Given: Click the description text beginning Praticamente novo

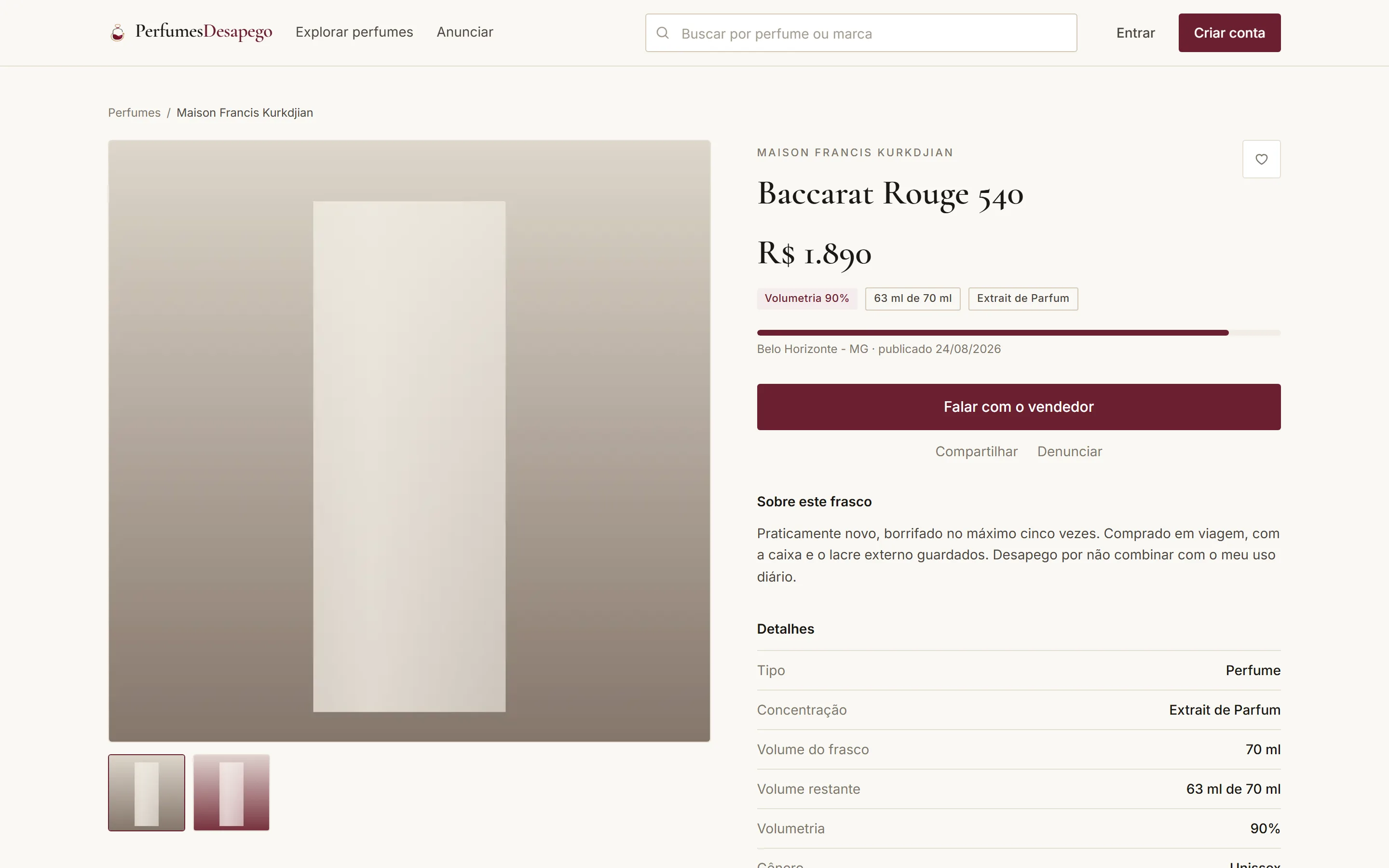Looking at the screenshot, I should click(x=1019, y=555).
